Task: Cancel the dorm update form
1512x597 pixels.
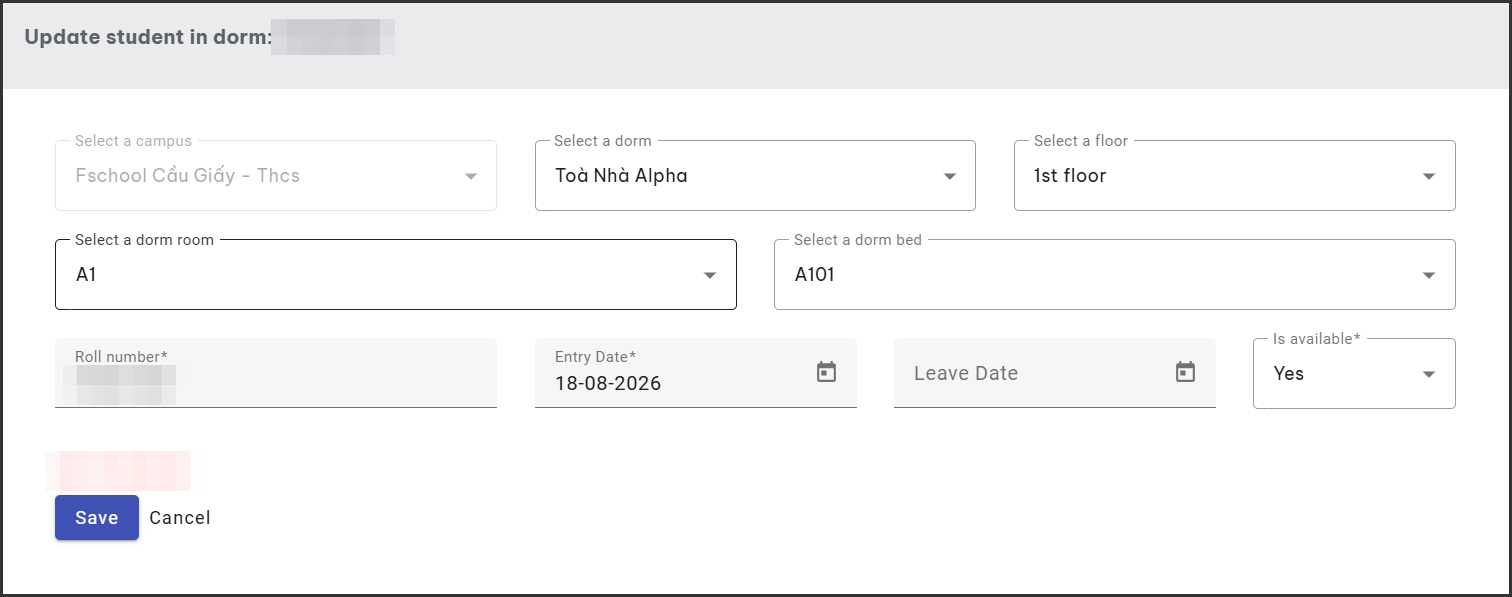Action: click(x=180, y=518)
